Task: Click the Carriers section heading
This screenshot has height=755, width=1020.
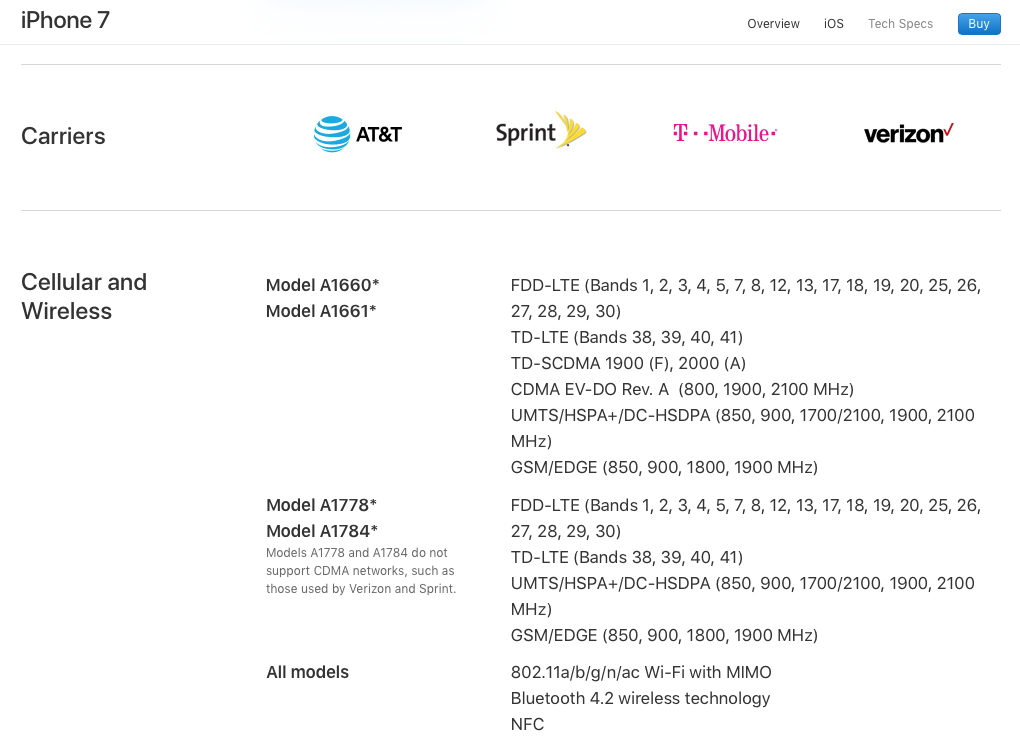Action: point(63,136)
